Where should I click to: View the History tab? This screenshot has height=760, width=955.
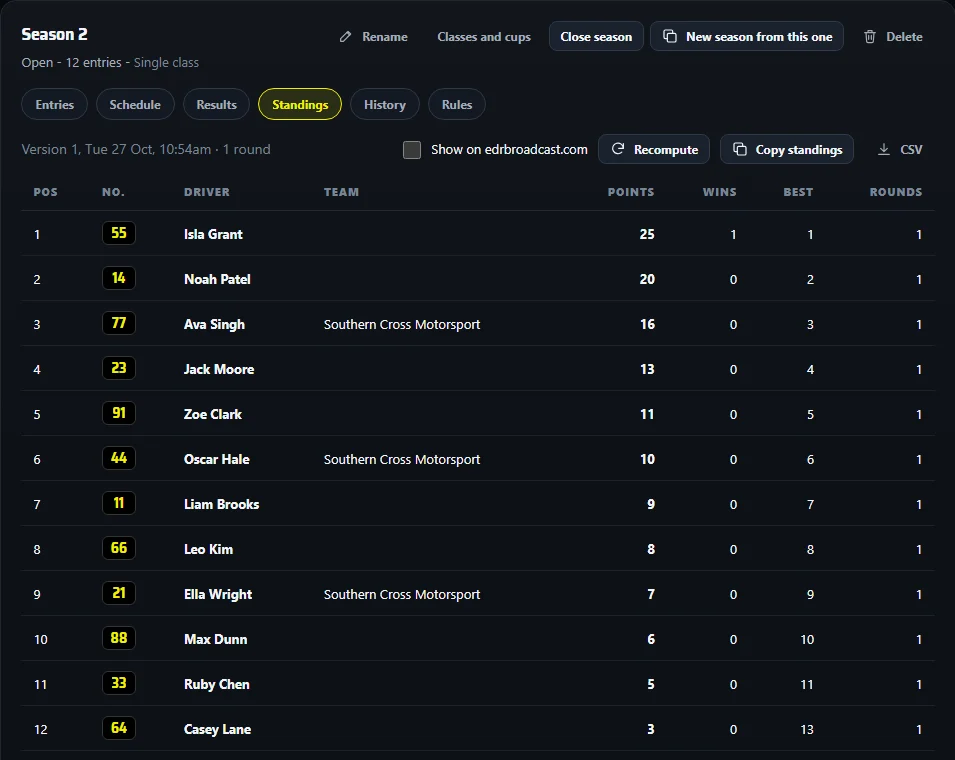pos(384,104)
